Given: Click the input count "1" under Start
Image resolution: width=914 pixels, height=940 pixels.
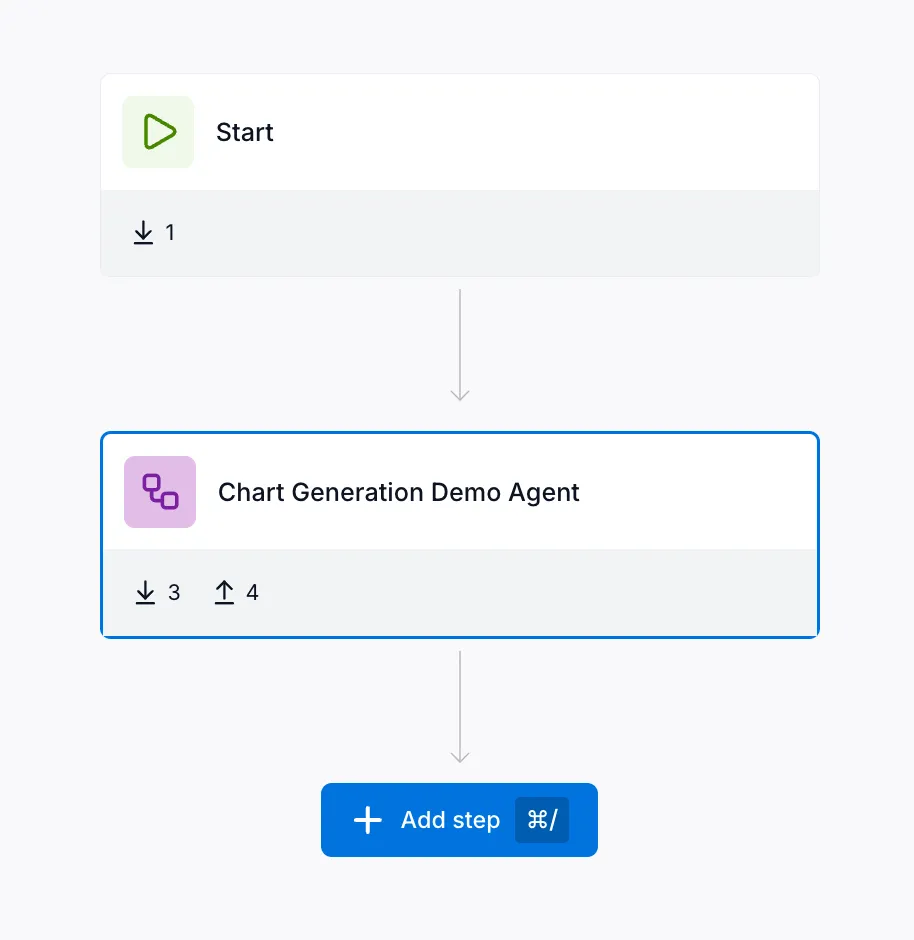Looking at the screenshot, I should pyautogui.click(x=170, y=232).
